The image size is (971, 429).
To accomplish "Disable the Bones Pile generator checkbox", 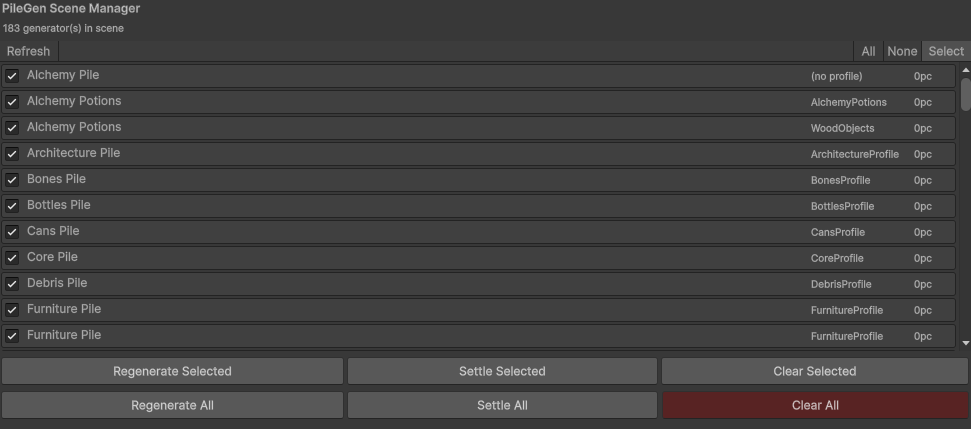I will 12,180.
